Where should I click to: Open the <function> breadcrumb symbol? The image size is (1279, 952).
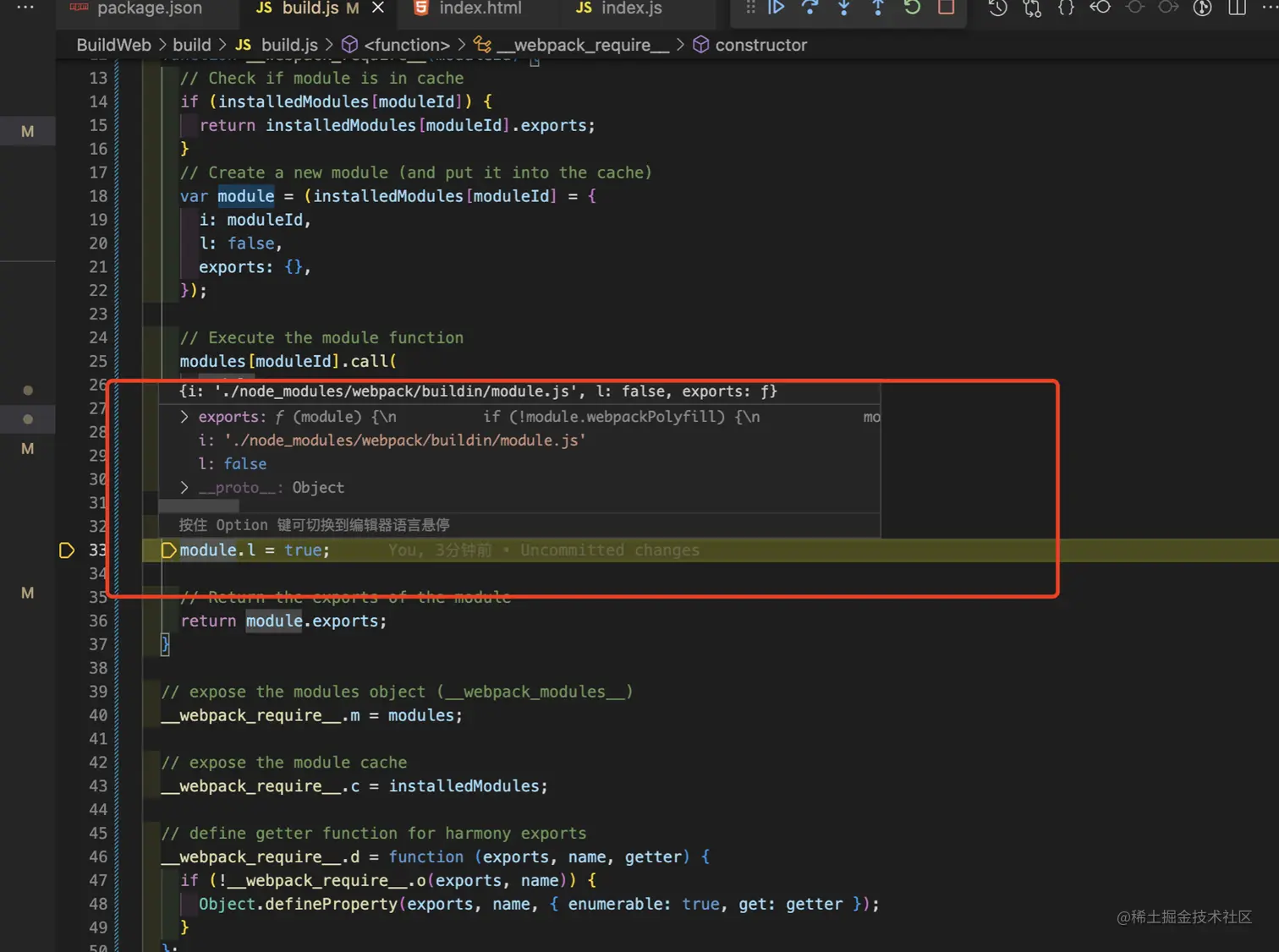coord(396,45)
